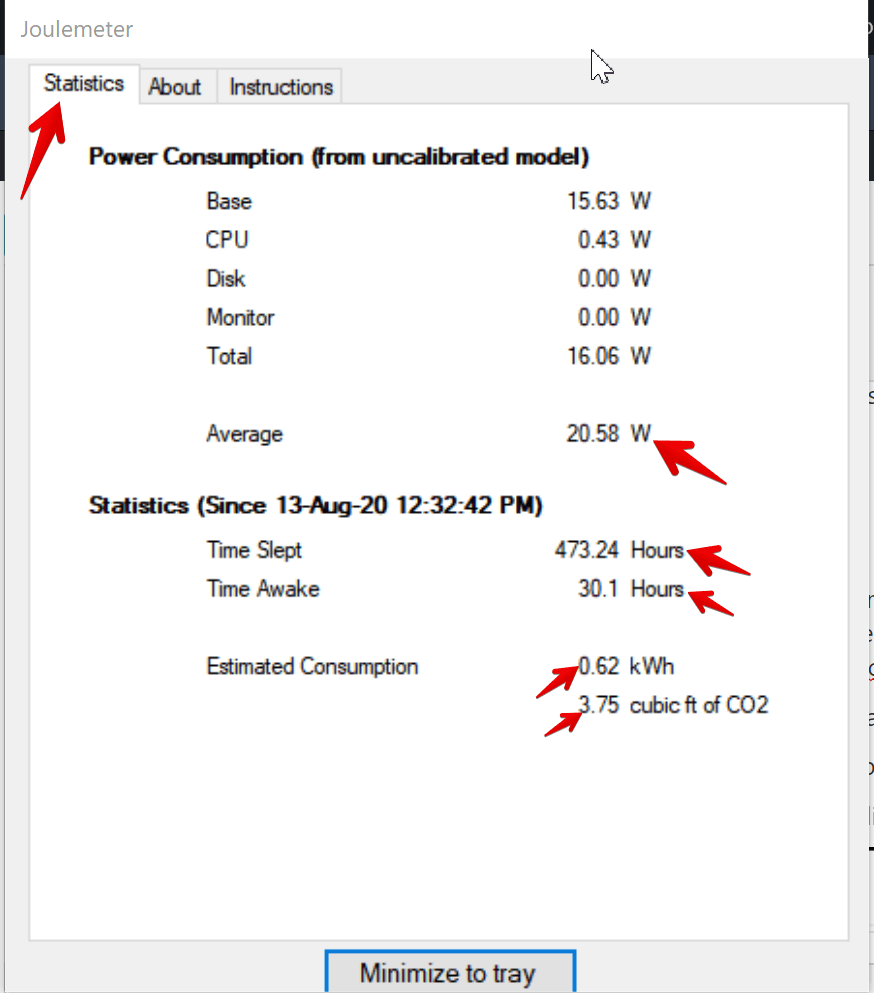Click the Disk power label
The width and height of the screenshot is (874, 993).
pyautogui.click(x=226, y=279)
